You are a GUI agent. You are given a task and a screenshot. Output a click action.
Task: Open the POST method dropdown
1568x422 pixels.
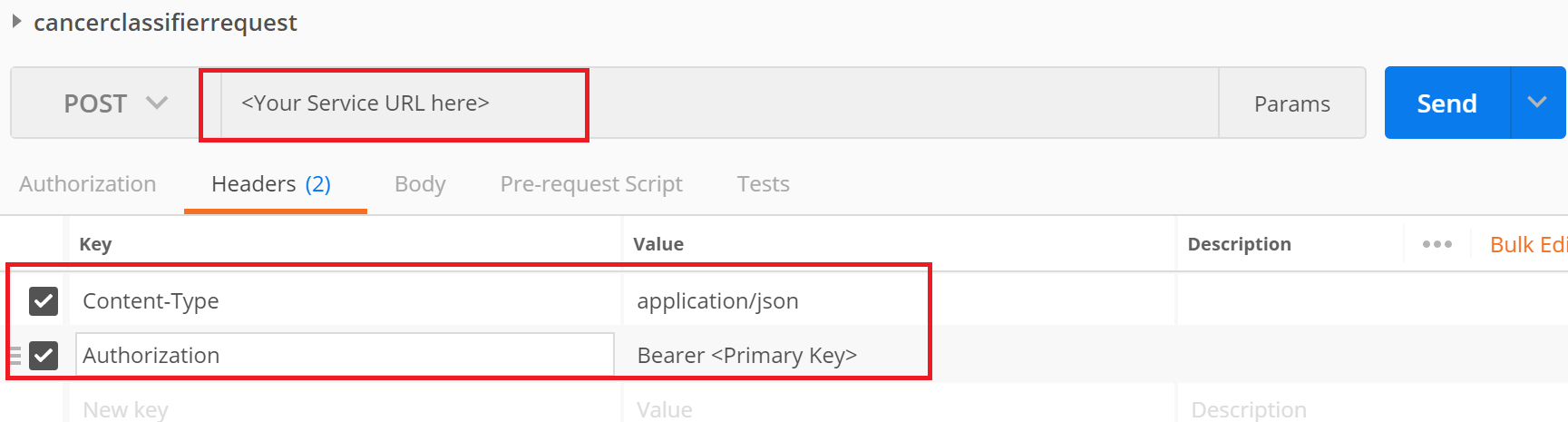point(115,103)
